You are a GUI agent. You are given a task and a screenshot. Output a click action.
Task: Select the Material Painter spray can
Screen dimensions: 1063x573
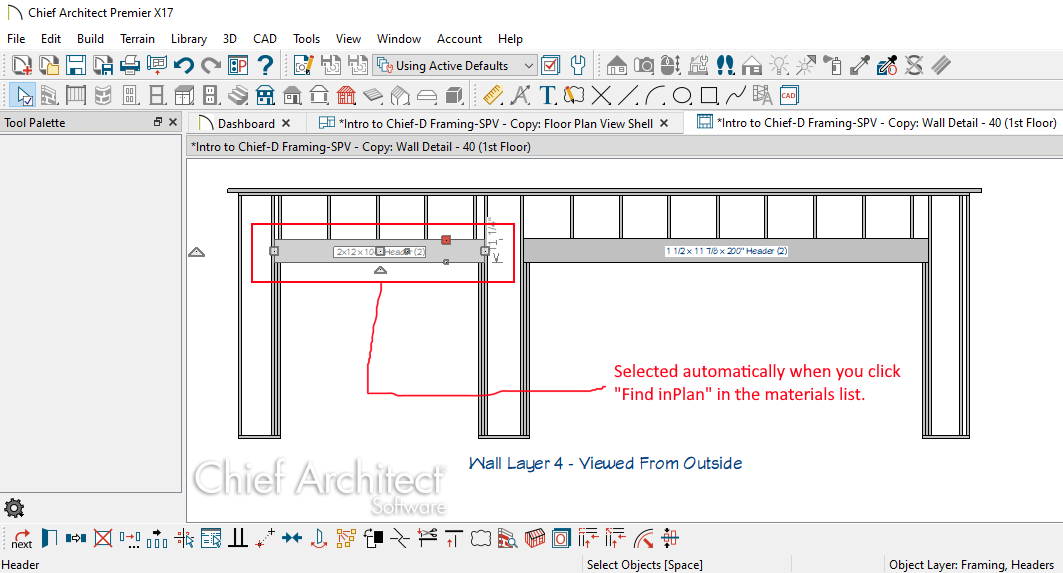pos(833,66)
